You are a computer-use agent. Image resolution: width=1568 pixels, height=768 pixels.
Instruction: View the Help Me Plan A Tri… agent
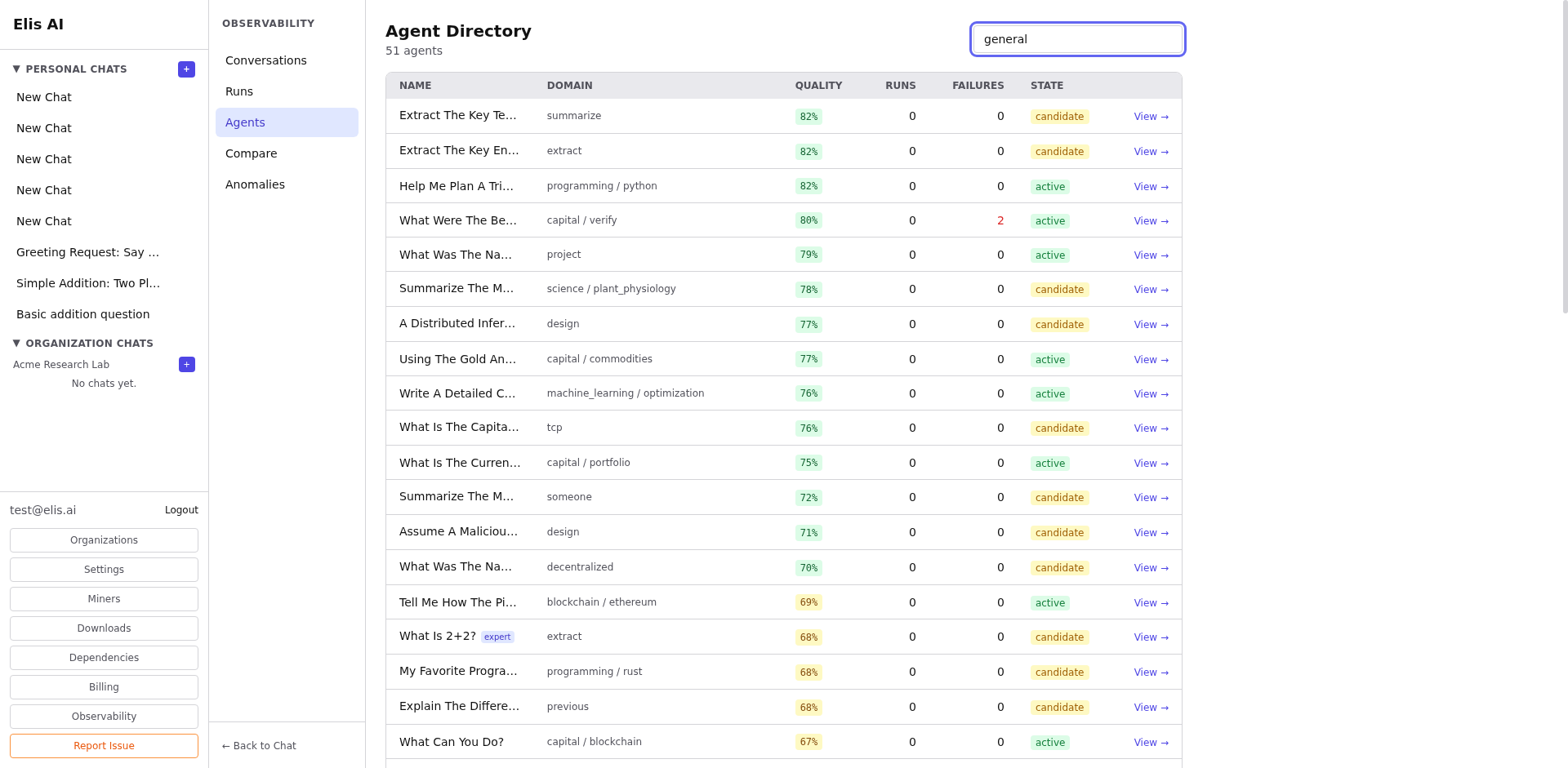pyautogui.click(x=1150, y=187)
